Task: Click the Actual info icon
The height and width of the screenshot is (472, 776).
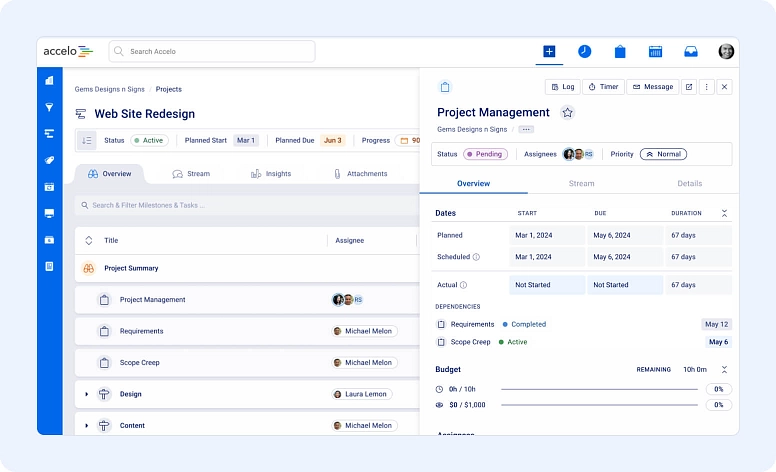Action: tap(463, 285)
